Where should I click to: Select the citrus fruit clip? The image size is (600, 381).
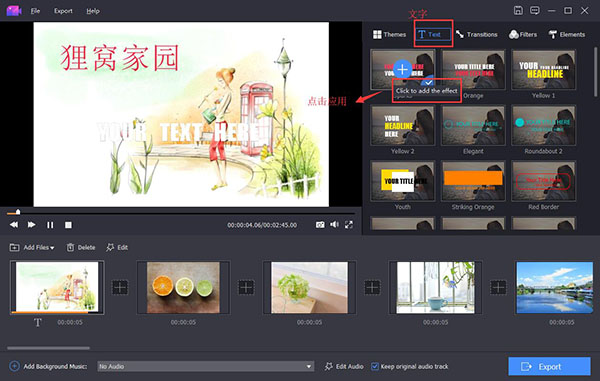tap(183, 287)
